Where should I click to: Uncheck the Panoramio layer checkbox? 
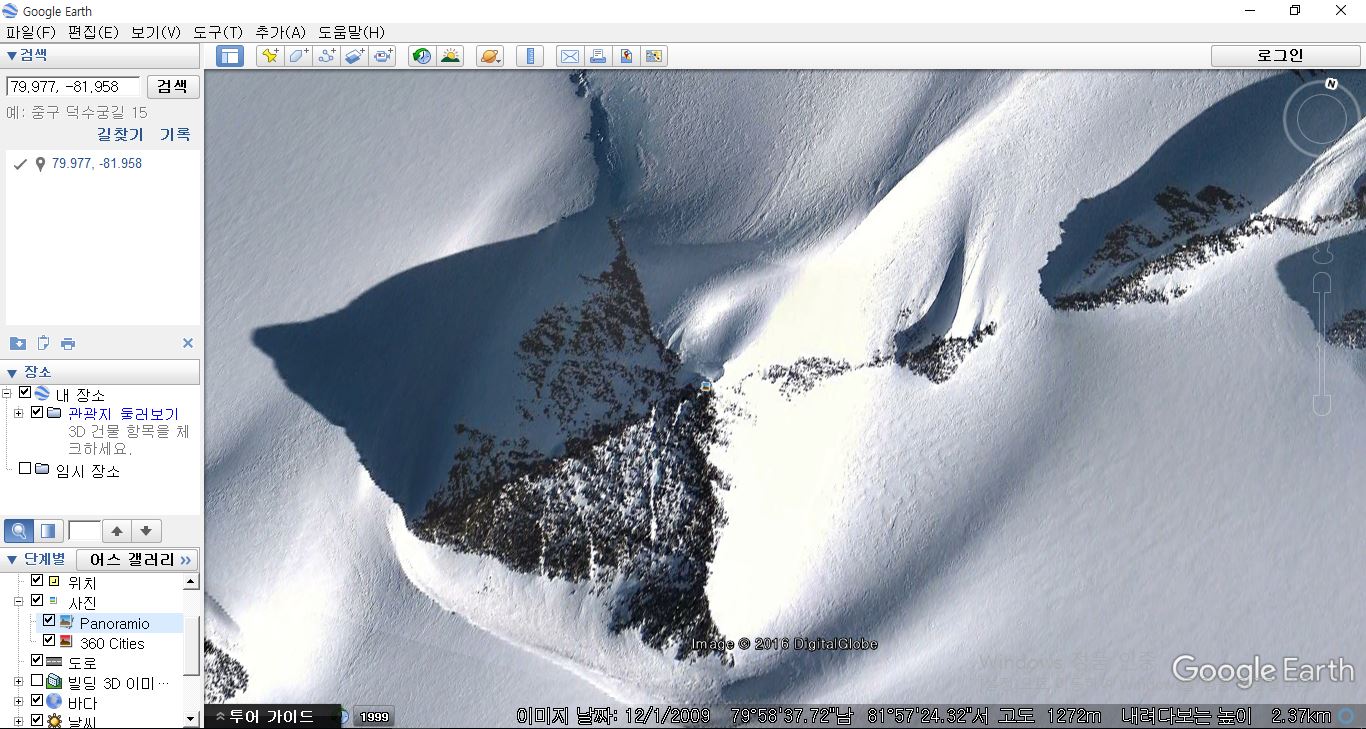(49, 621)
